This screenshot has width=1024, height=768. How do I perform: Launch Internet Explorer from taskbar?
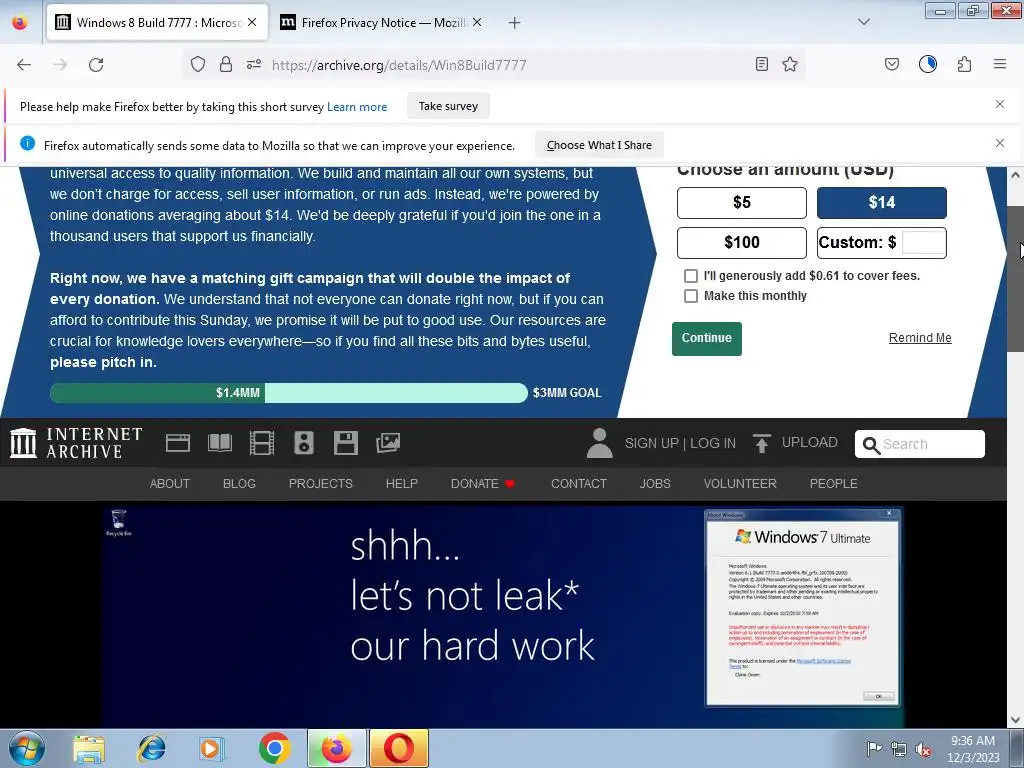[x=151, y=748]
